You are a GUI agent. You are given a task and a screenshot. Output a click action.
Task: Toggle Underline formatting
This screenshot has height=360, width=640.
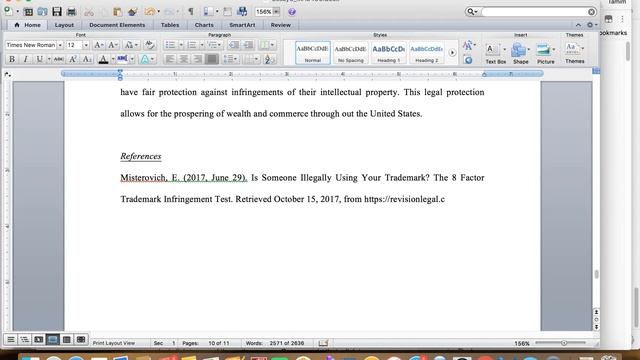click(39, 59)
